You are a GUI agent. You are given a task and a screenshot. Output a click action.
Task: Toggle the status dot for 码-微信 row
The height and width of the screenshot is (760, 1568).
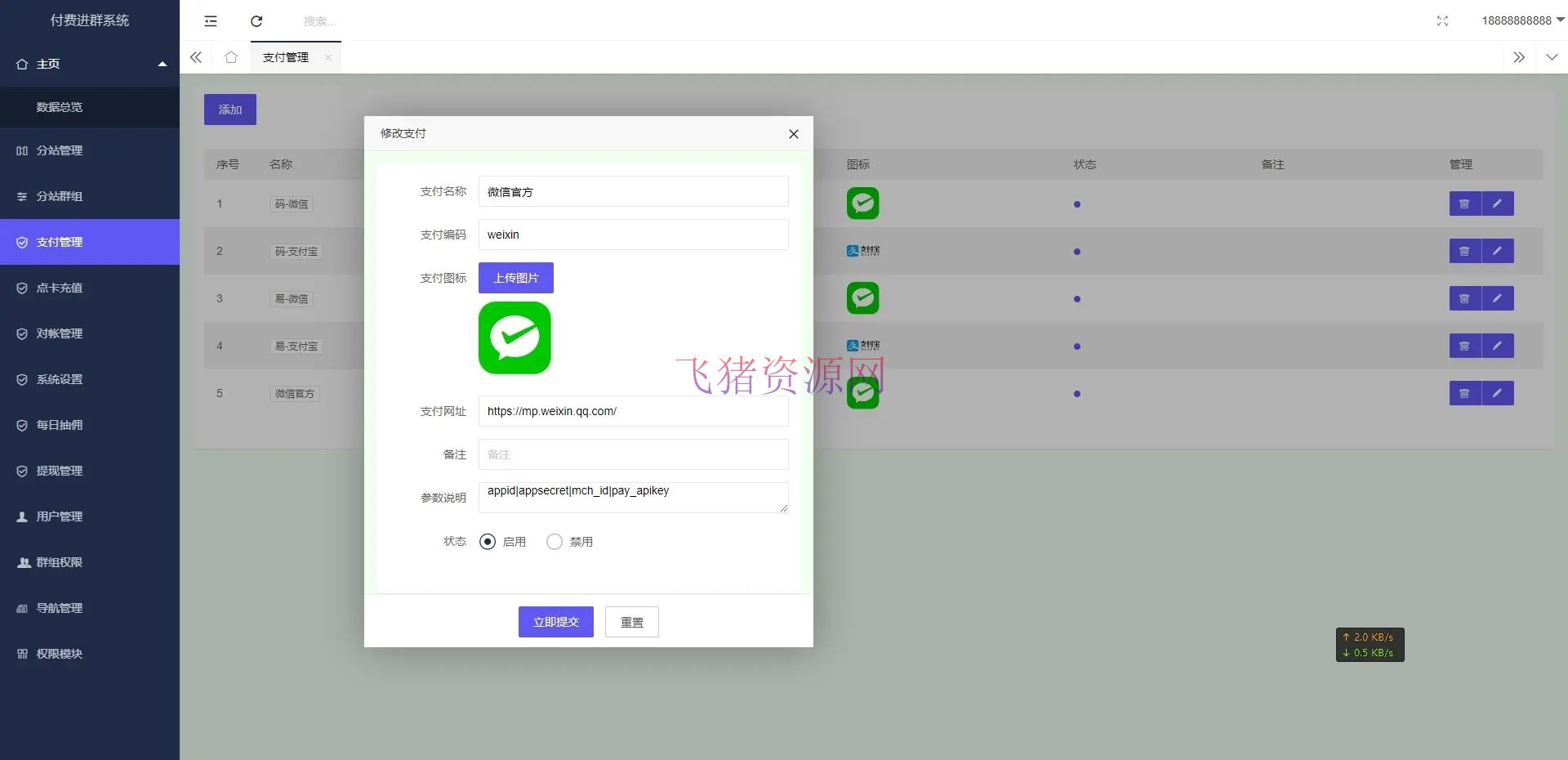click(x=1078, y=204)
